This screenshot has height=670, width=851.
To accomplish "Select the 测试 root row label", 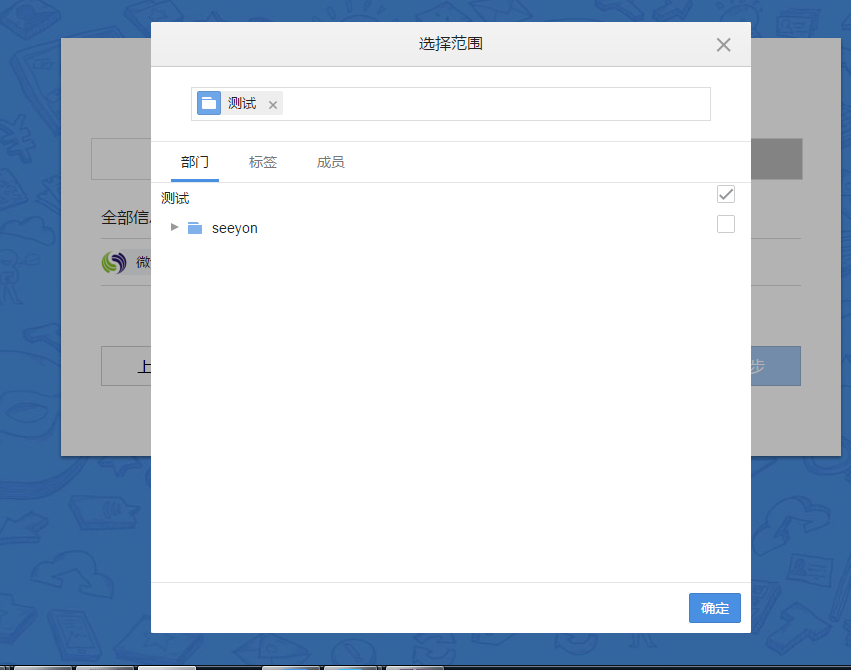I will (175, 198).
